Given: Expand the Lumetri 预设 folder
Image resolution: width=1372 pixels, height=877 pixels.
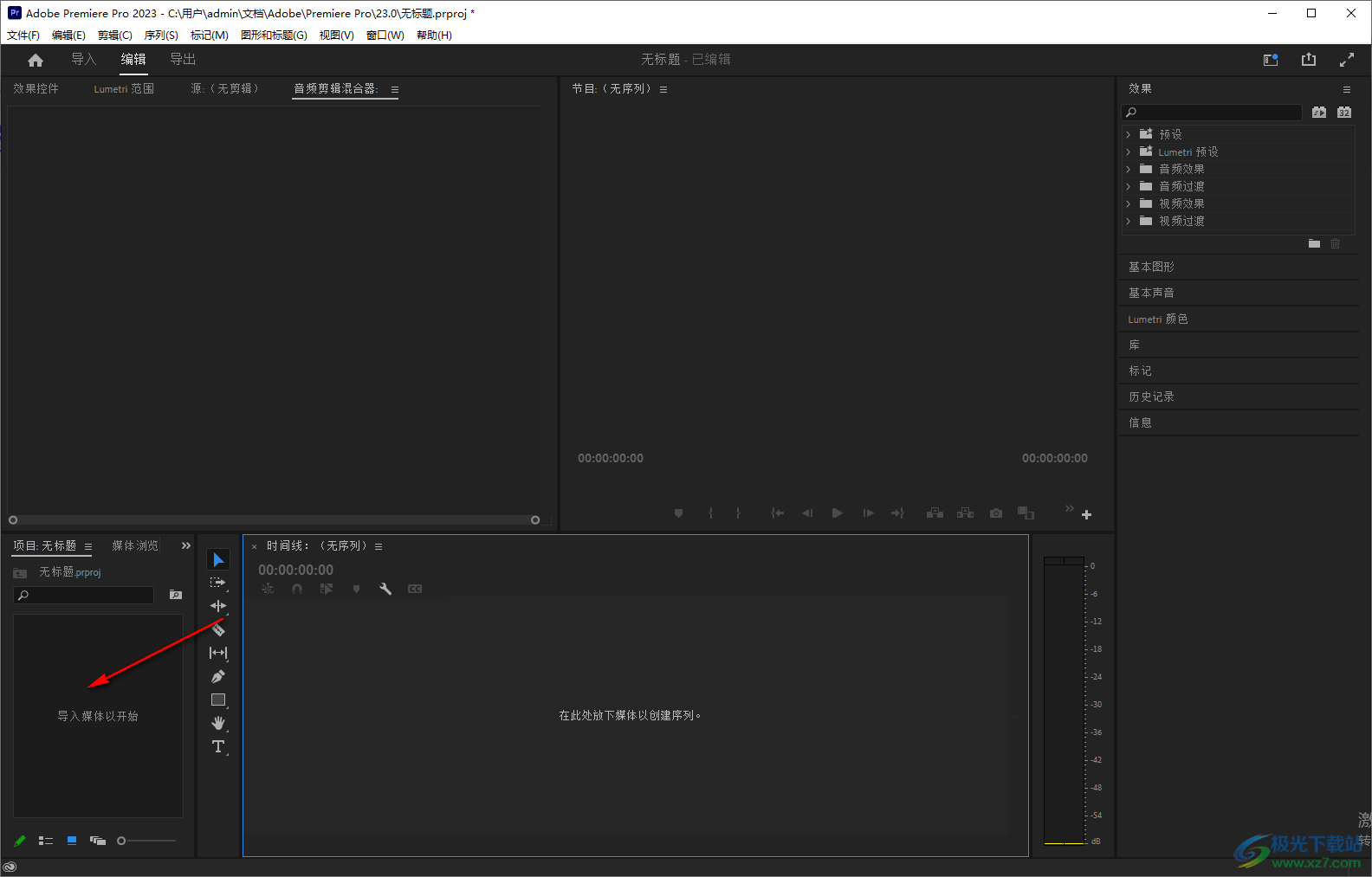Looking at the screenshot, I should pos(1129,152).
